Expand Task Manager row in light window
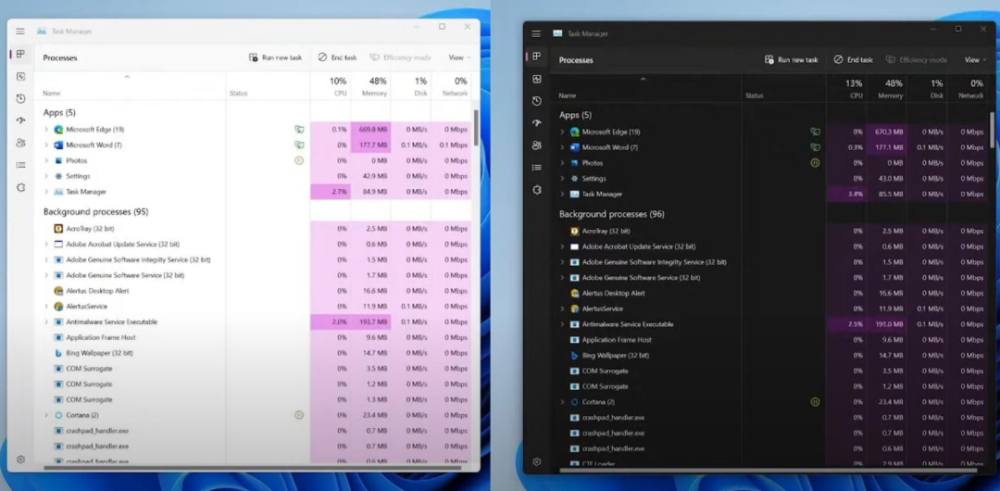This screenshot has width=1000, height=491. click(46, 191)
